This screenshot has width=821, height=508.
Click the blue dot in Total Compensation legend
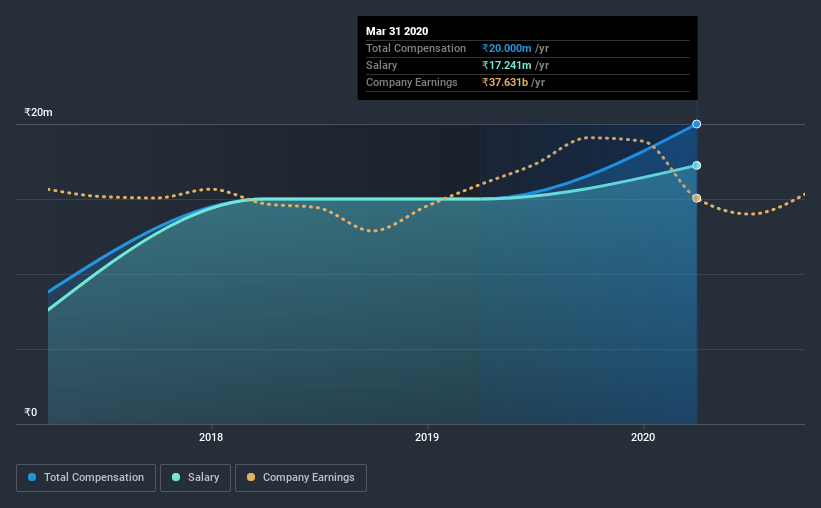pos(32,477)
